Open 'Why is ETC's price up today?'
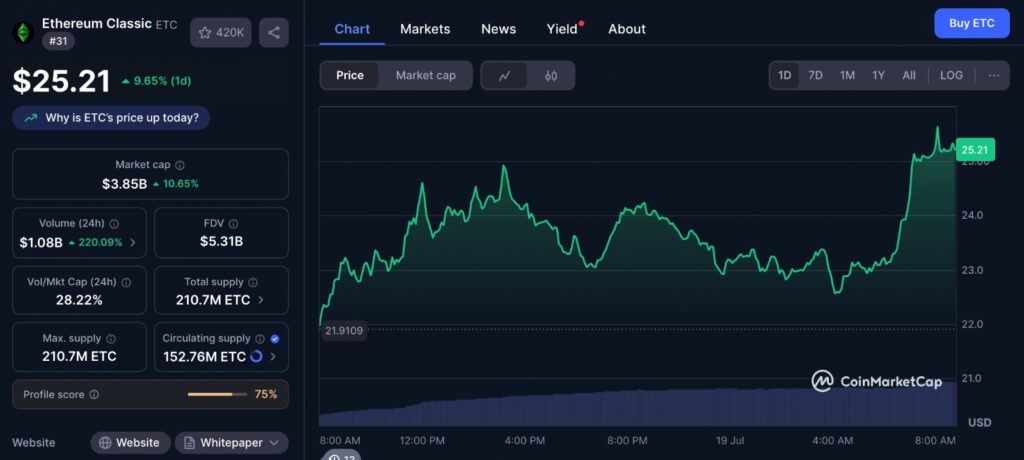Screen dimensions: 1024x460 point(111,118)
